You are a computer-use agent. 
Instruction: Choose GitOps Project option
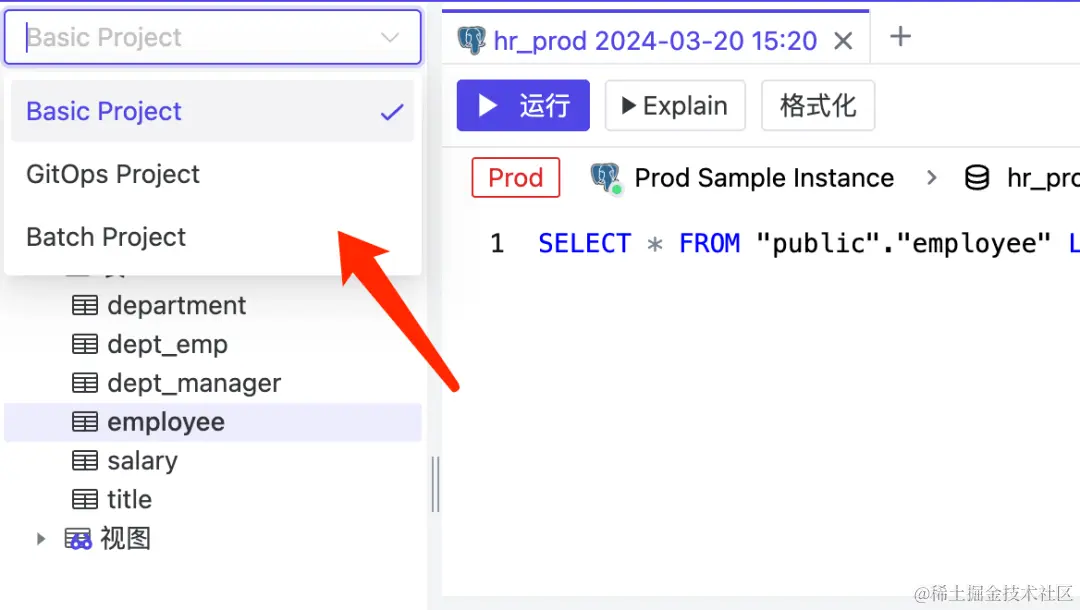(212, 174)
